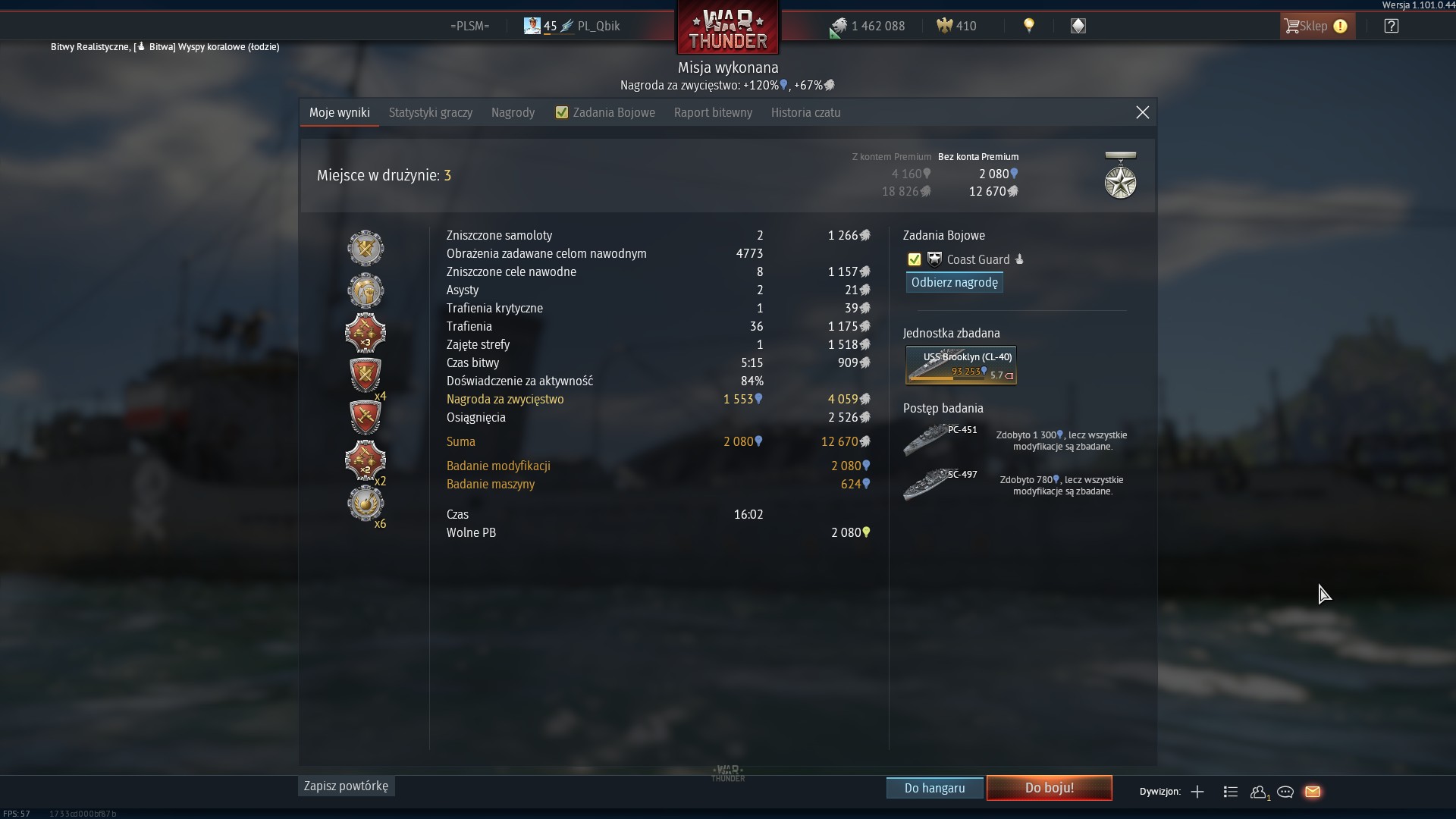Screen dimensions: 1456x819
Task: Click the Odbierz nagrodę button
Action: 955,282
